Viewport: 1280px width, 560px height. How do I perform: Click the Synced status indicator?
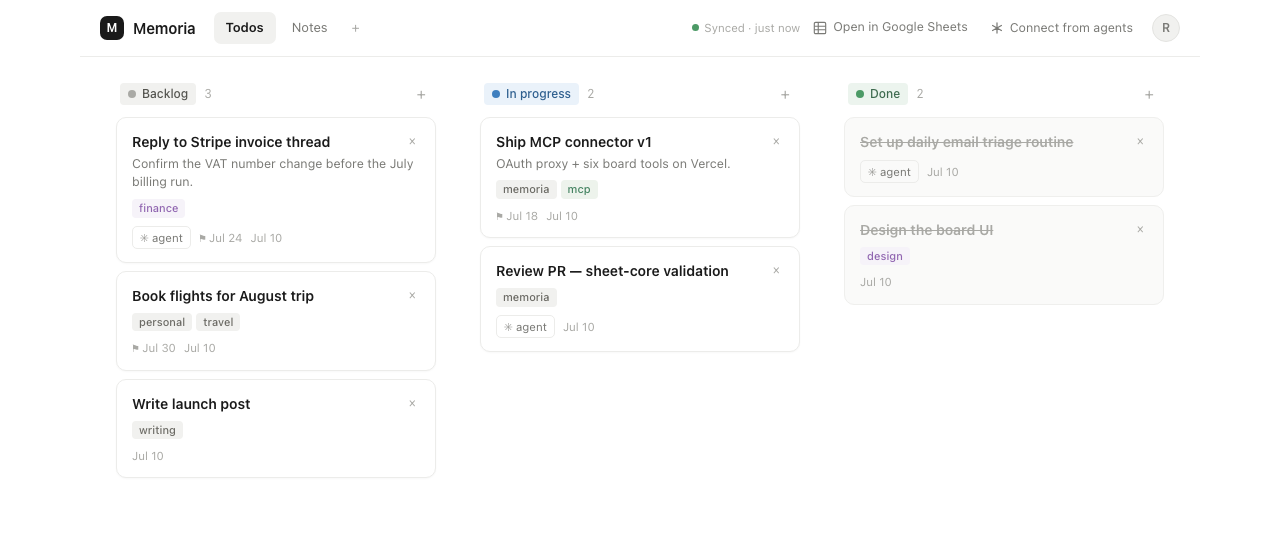(x=746, y=28)
